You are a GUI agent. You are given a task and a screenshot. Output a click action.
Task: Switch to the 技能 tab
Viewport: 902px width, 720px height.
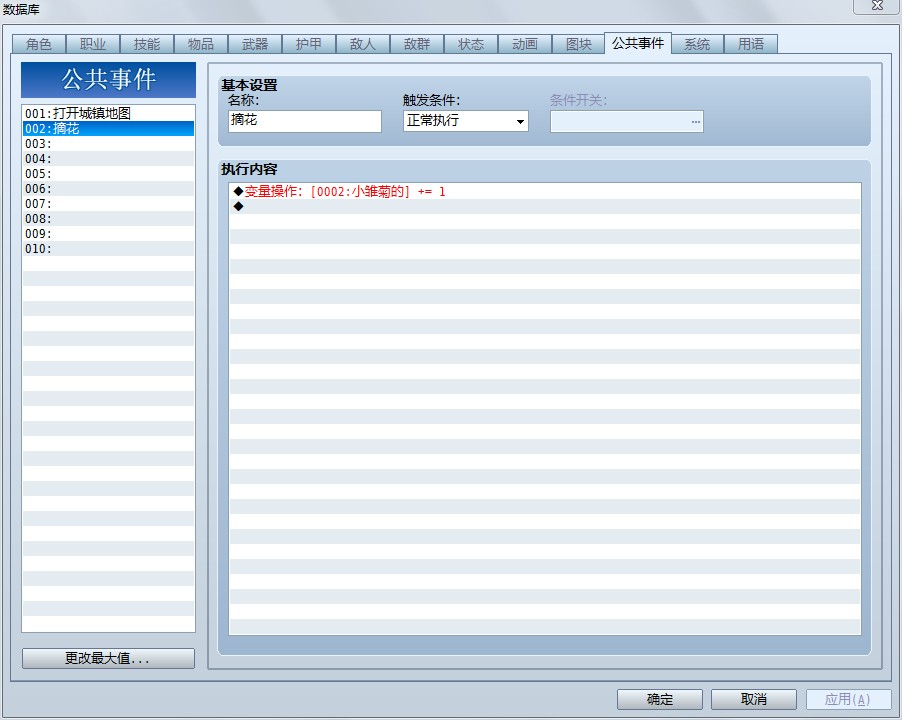point(147,44)
